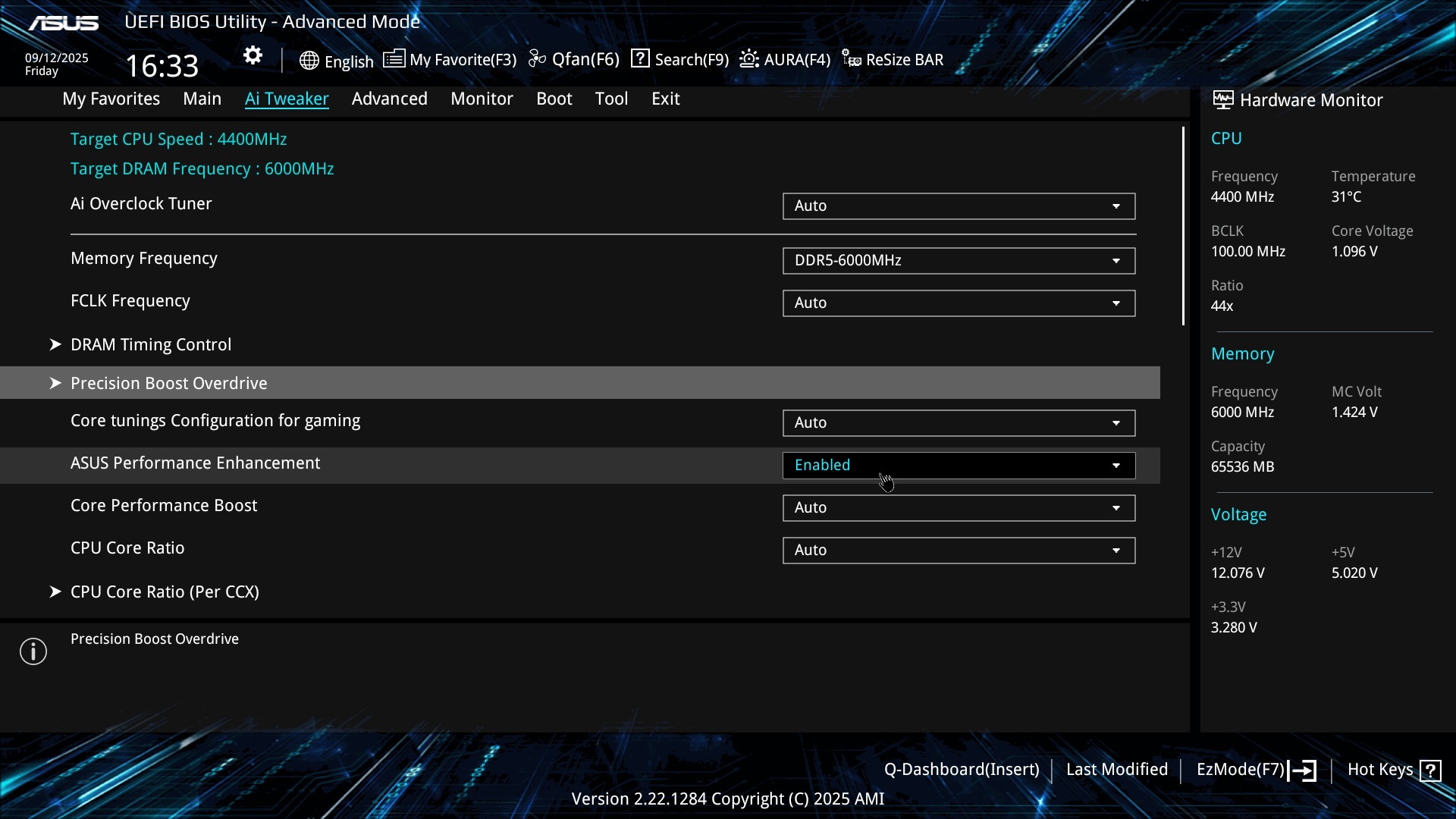Open FCLK Frequency dropdown
The width and height of the screenshot is (1456, 819).
tap(959, 303)
